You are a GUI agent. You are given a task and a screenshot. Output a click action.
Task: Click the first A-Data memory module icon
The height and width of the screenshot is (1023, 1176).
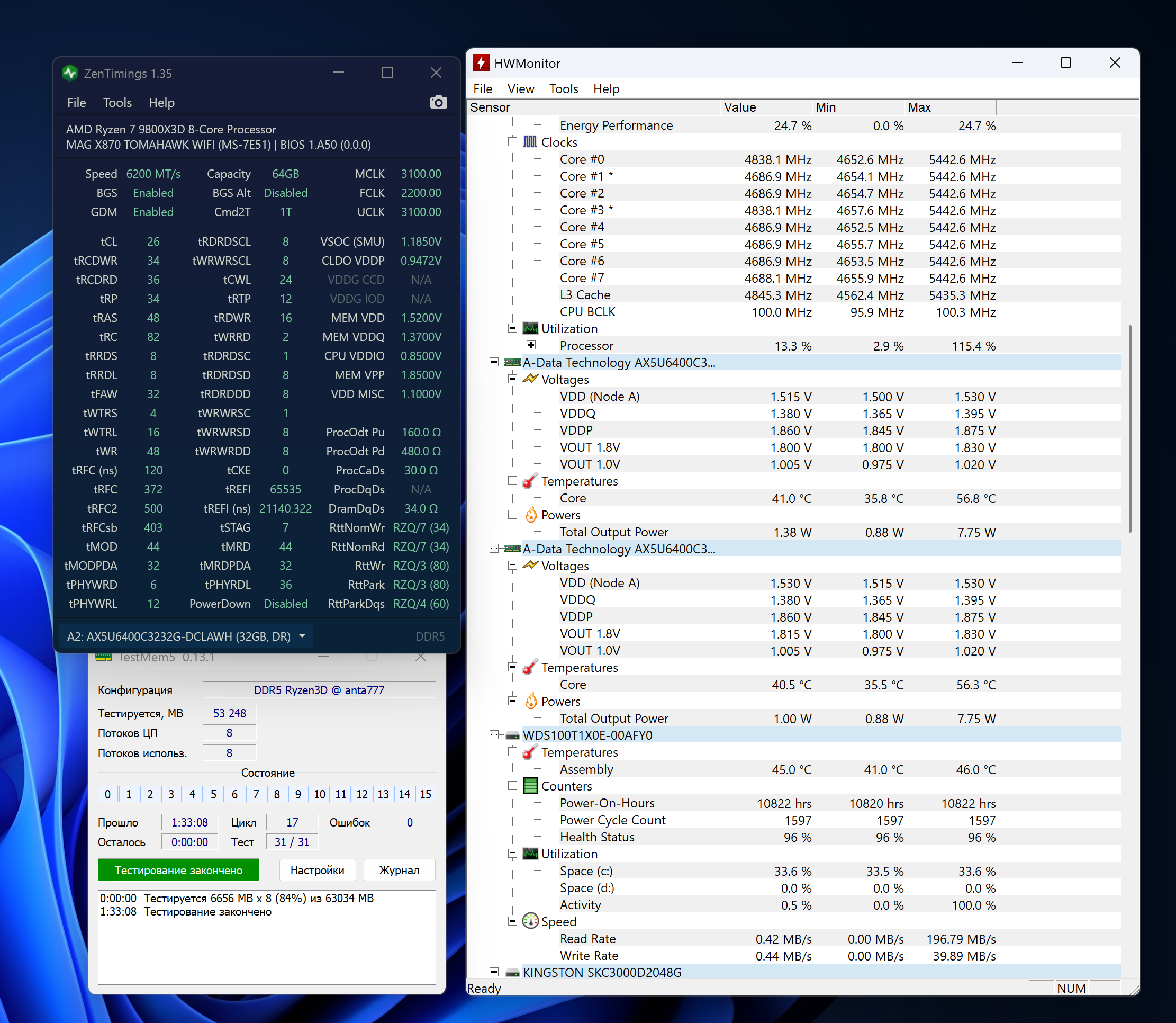(512, 363)
